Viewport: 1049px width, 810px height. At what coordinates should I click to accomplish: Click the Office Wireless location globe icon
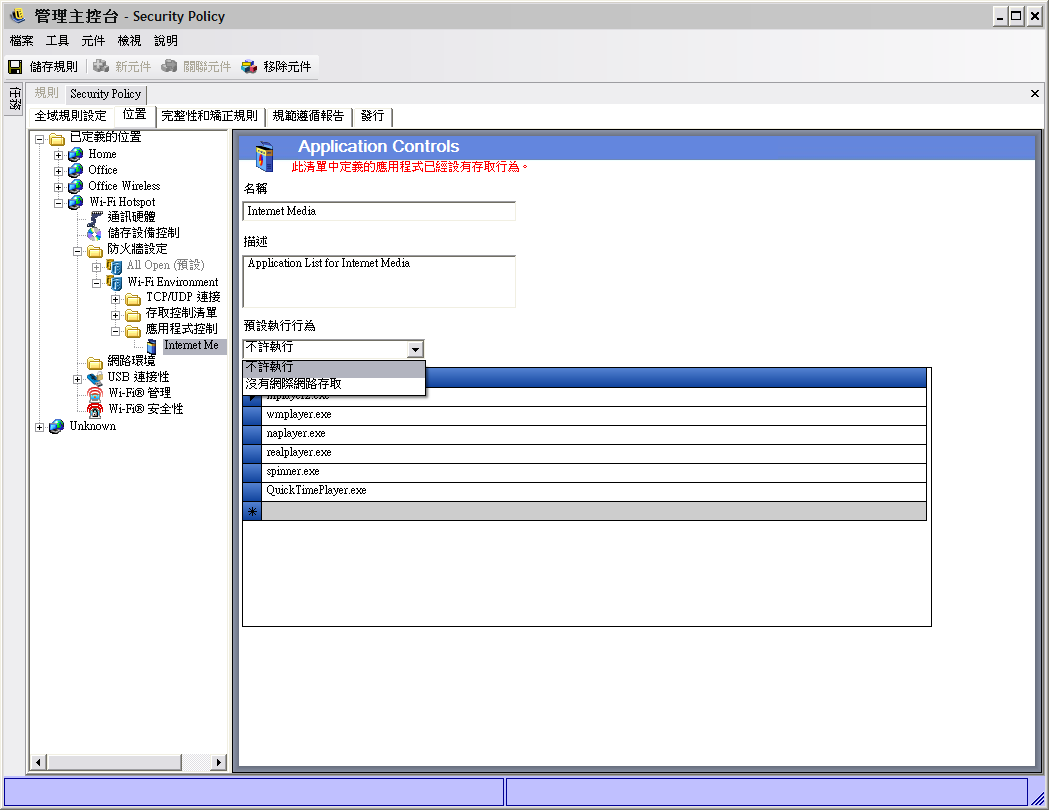[x=76, y=187]
